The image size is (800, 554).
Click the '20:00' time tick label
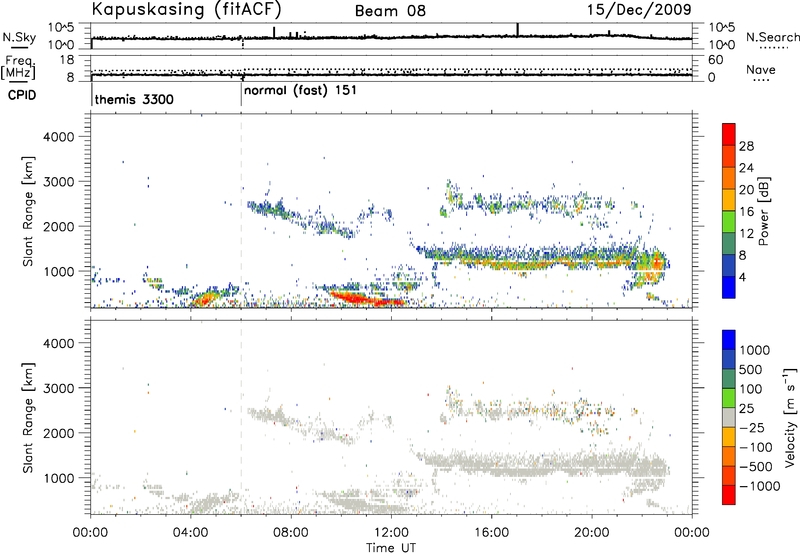pyautogui.click(x=592, y=533)
